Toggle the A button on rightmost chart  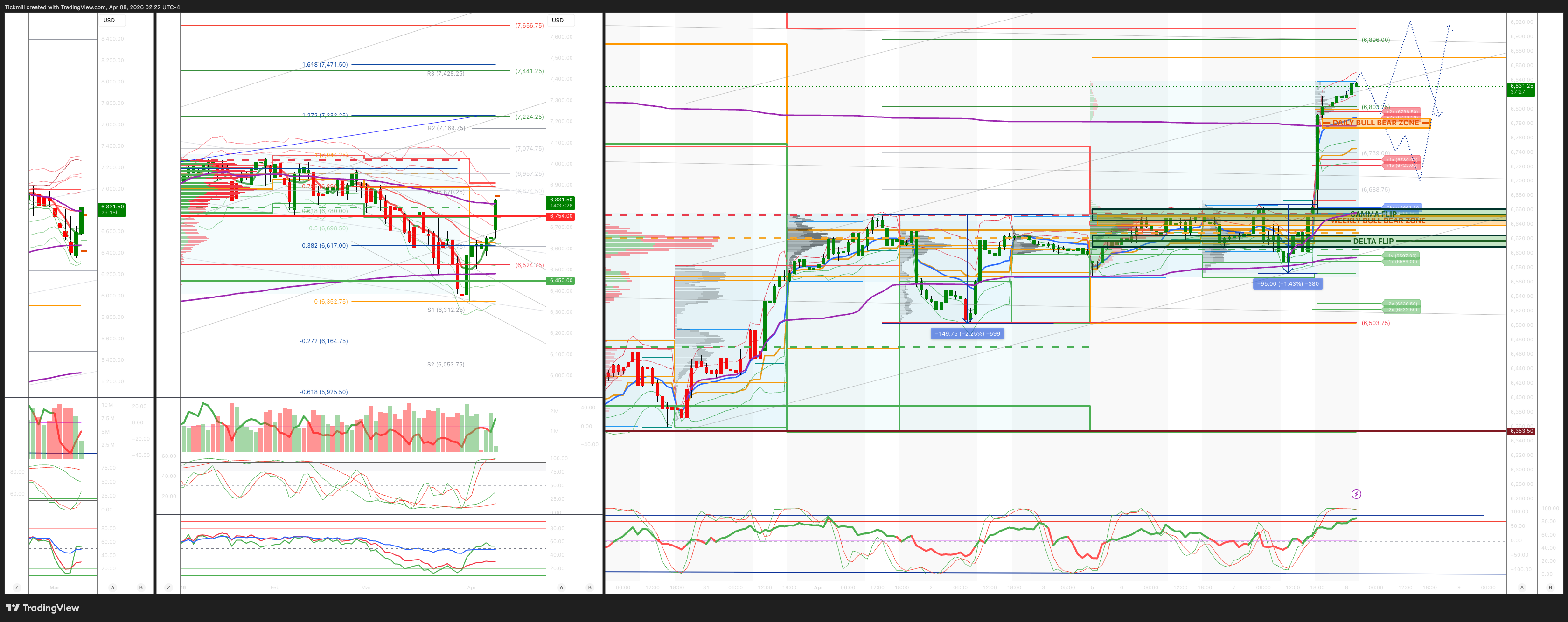coord(1522,587)
